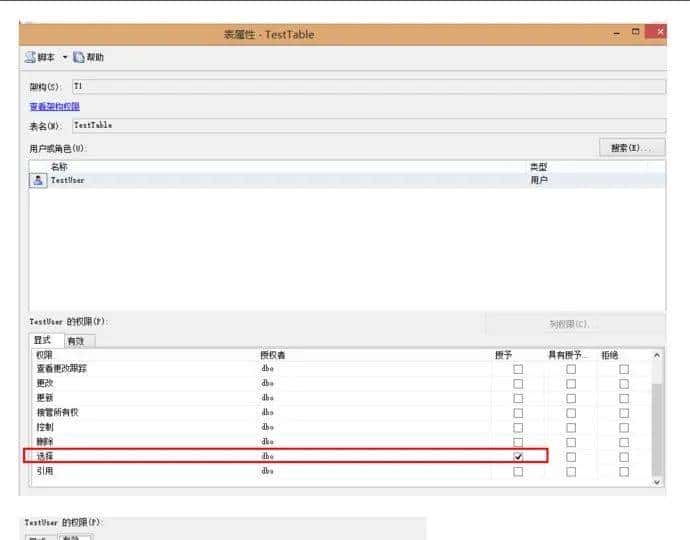Check 具有授予 for 选择 permission
Screen dimensions: 690x540
tap(571, 457)
